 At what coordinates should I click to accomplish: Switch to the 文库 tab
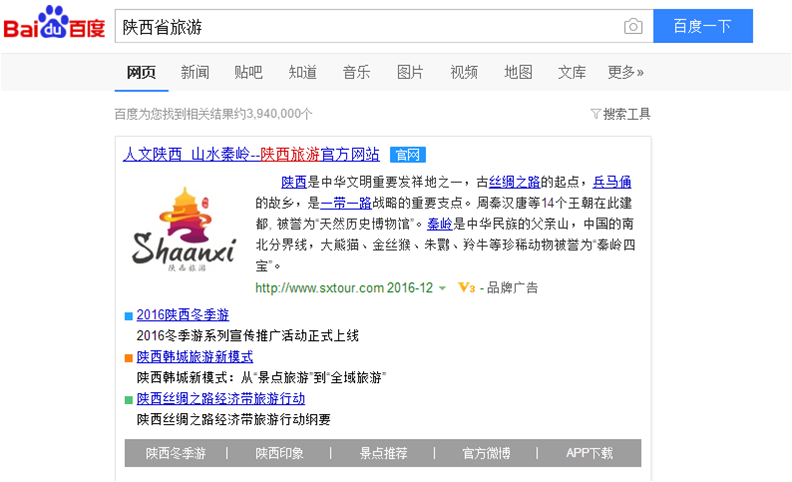(572, 72)
